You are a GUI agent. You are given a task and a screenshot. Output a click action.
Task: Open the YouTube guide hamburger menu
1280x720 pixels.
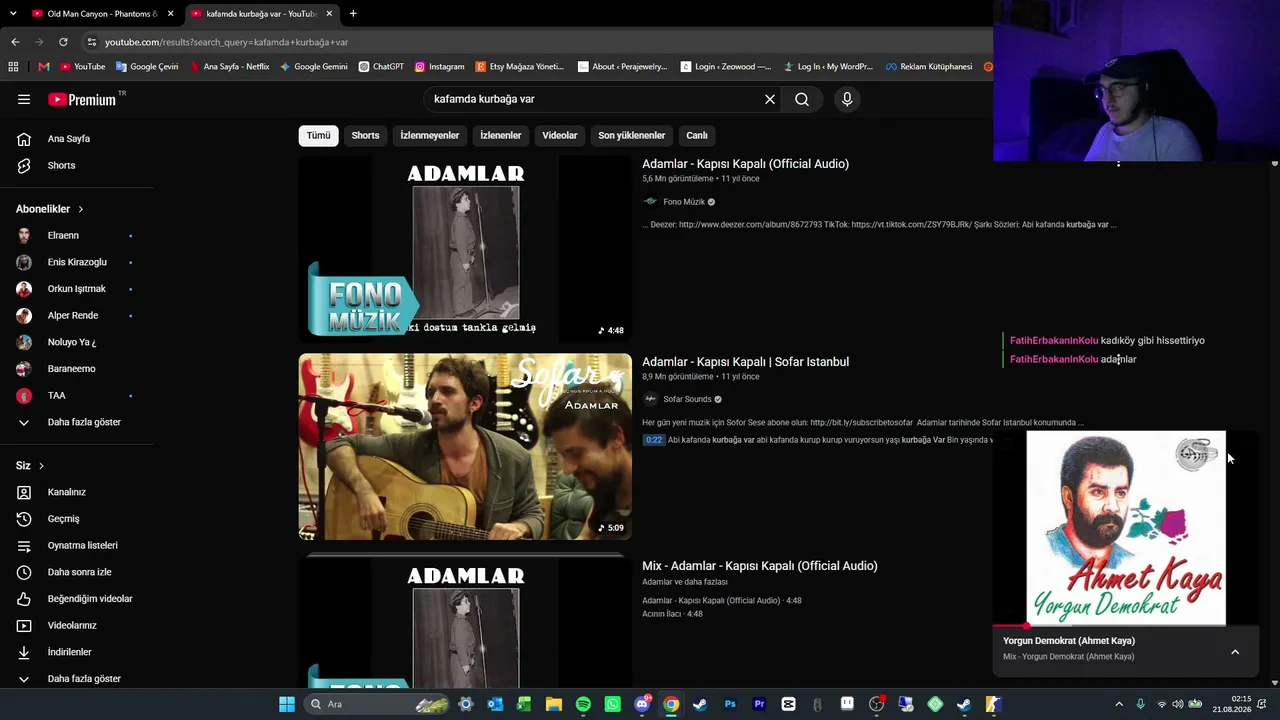(24, 99)
